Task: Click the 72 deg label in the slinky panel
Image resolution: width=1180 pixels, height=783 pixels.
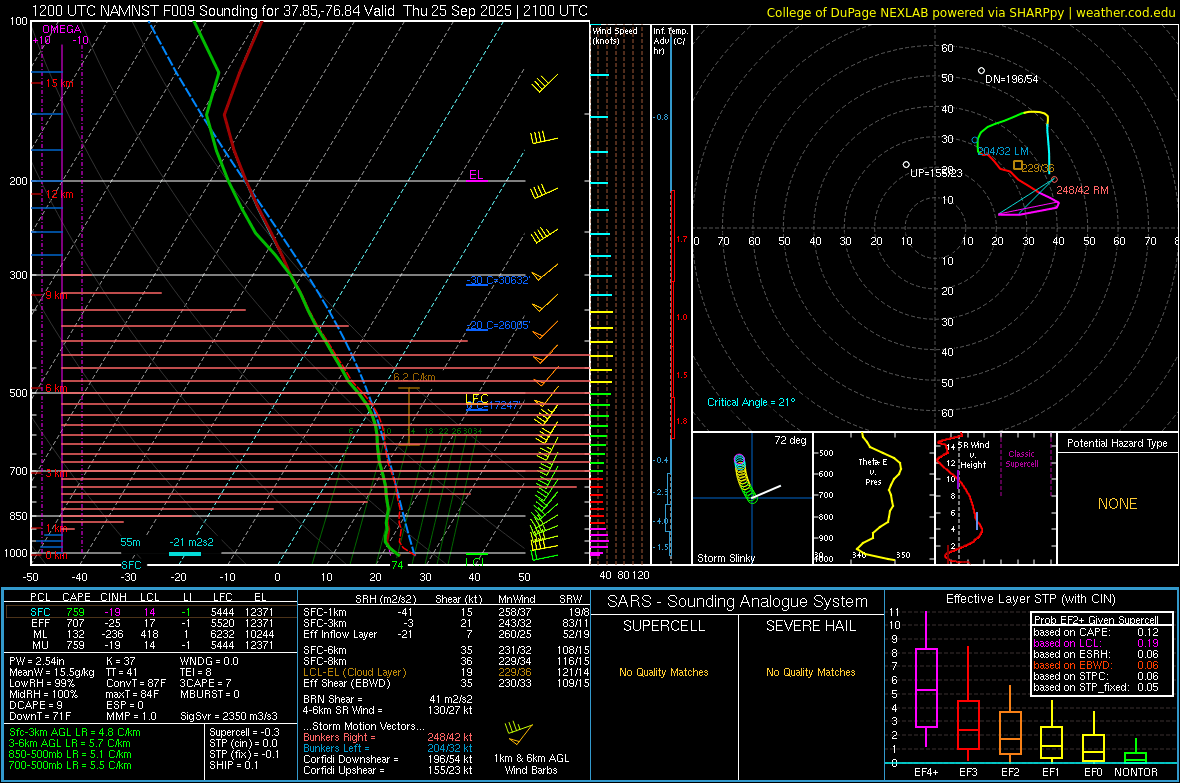Action: [790, 440]
